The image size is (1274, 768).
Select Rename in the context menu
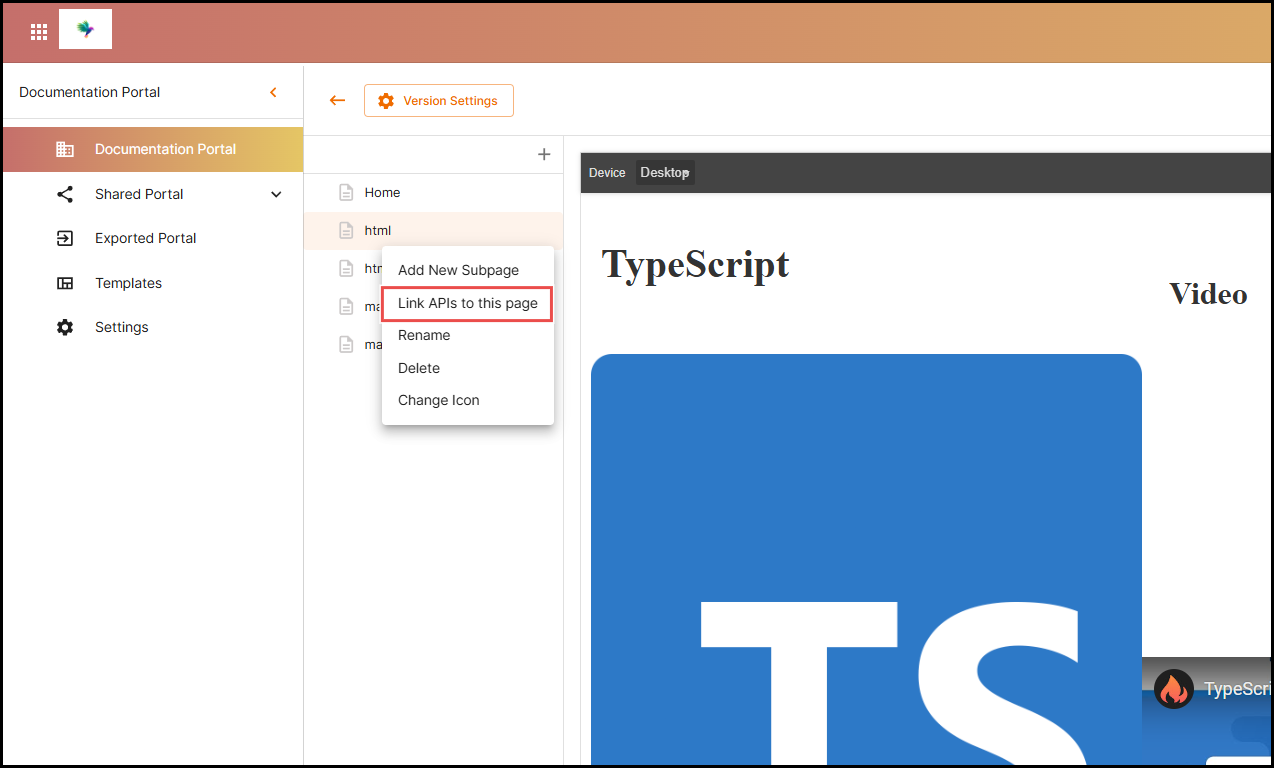(x=424, y=335)
